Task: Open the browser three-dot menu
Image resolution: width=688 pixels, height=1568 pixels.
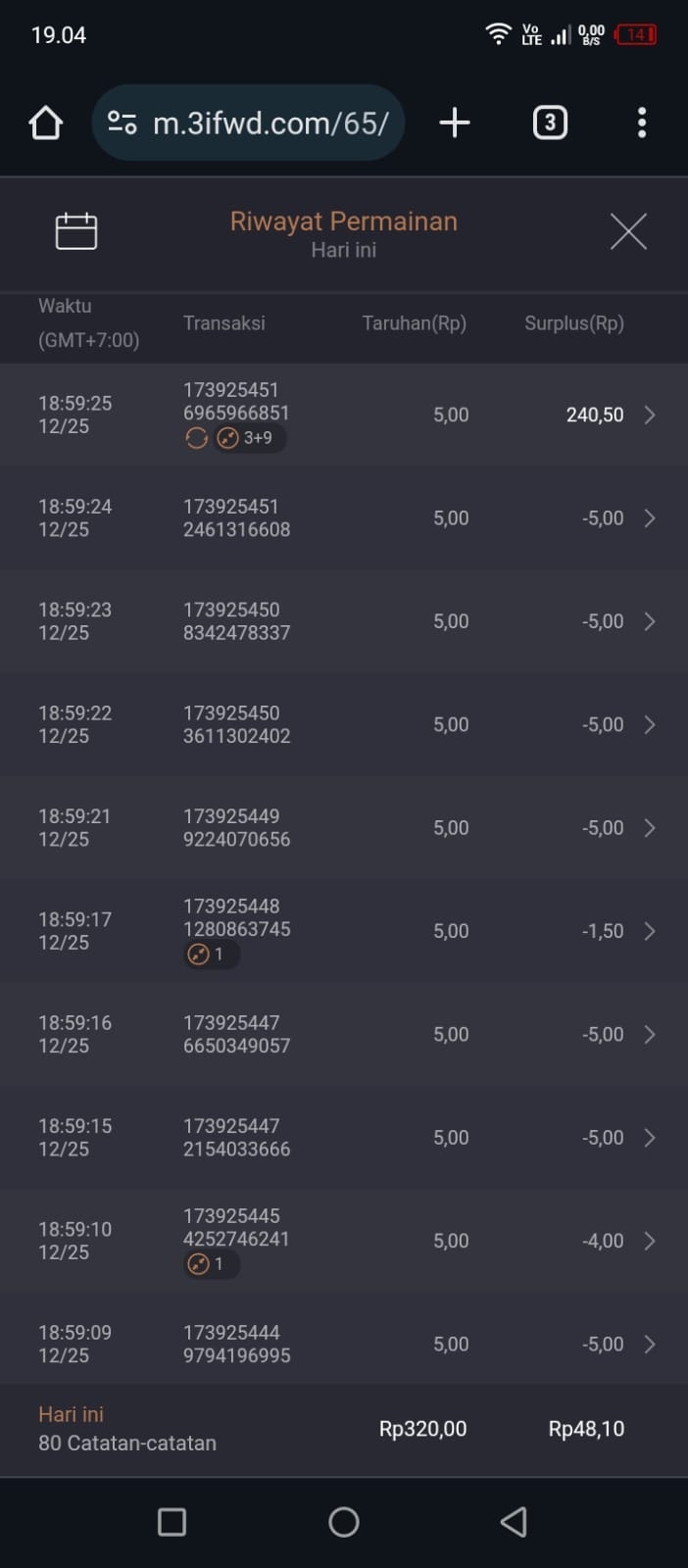Action: (x=641, y=122)
